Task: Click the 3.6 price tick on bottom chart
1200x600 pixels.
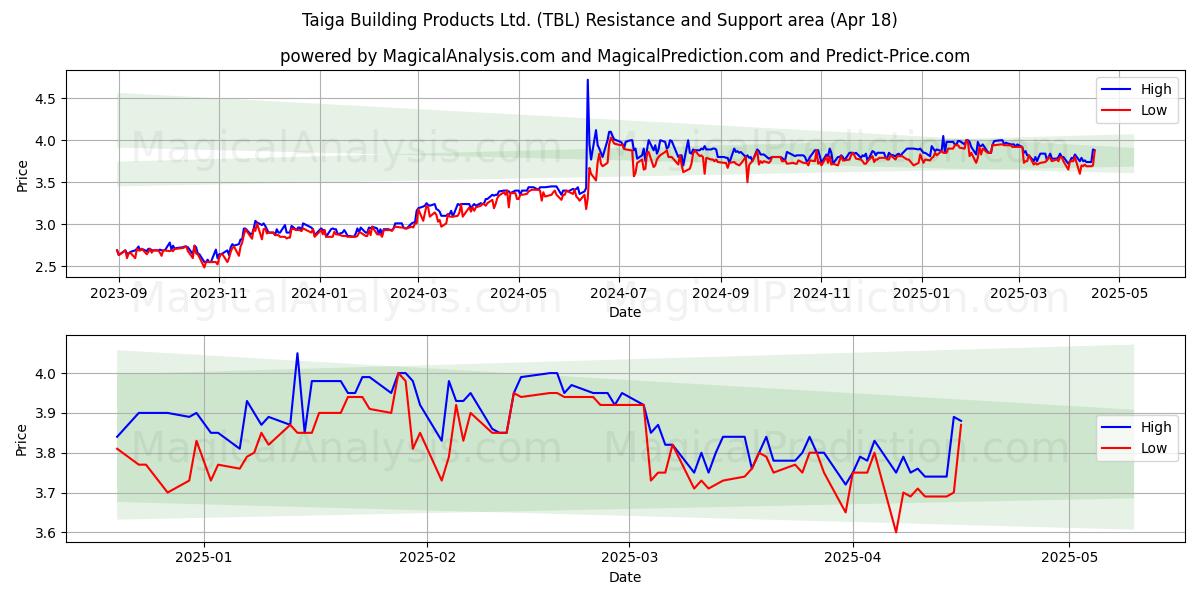Action: 48,533
